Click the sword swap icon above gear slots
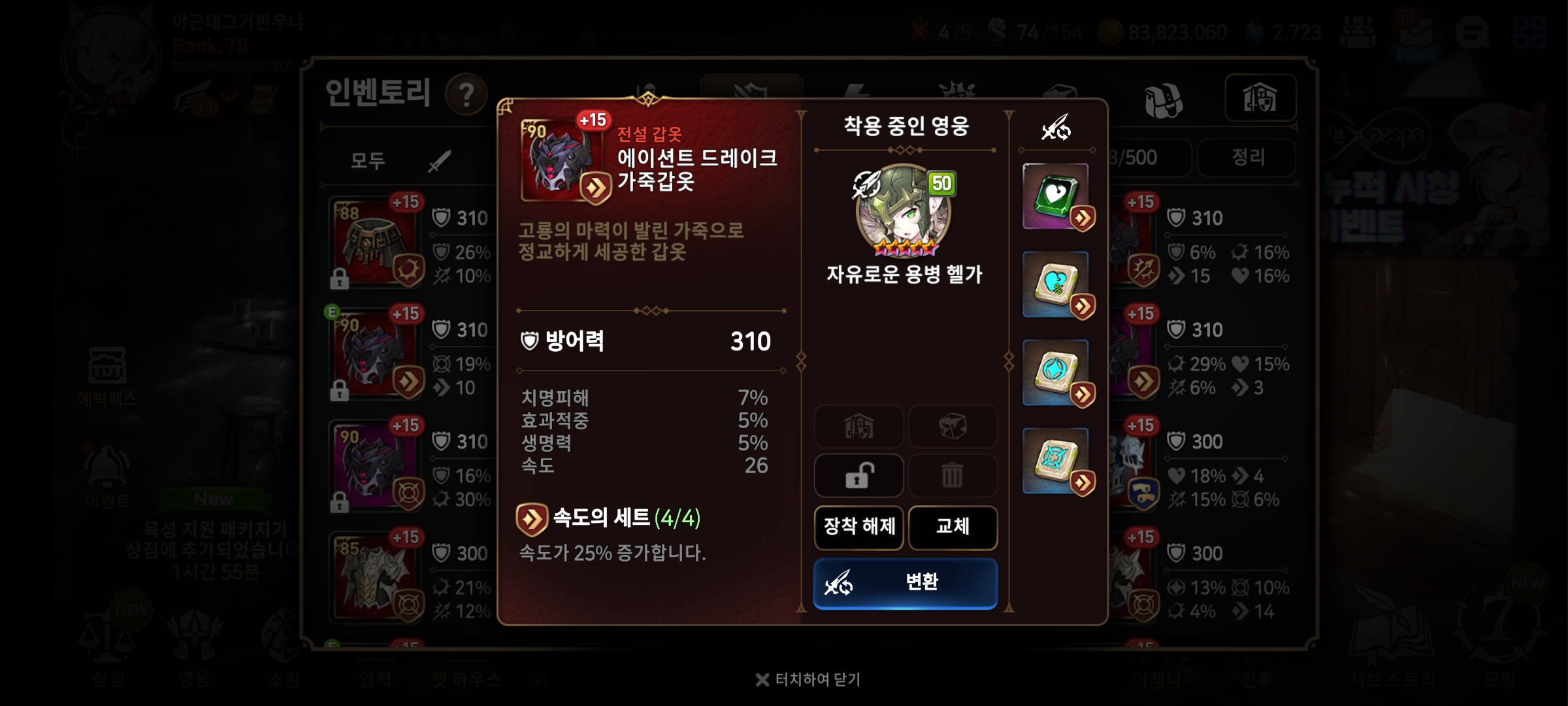 click(x=1056, y=127)
